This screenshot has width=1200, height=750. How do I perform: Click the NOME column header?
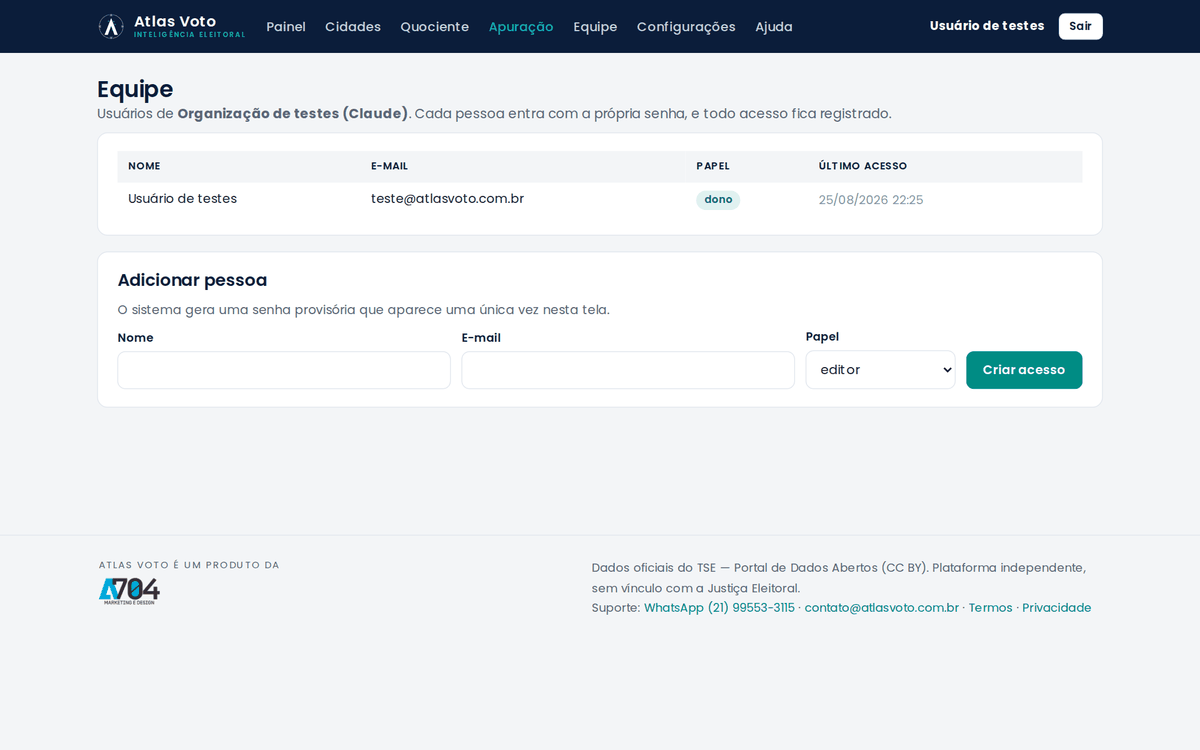[x=144, y=166]
